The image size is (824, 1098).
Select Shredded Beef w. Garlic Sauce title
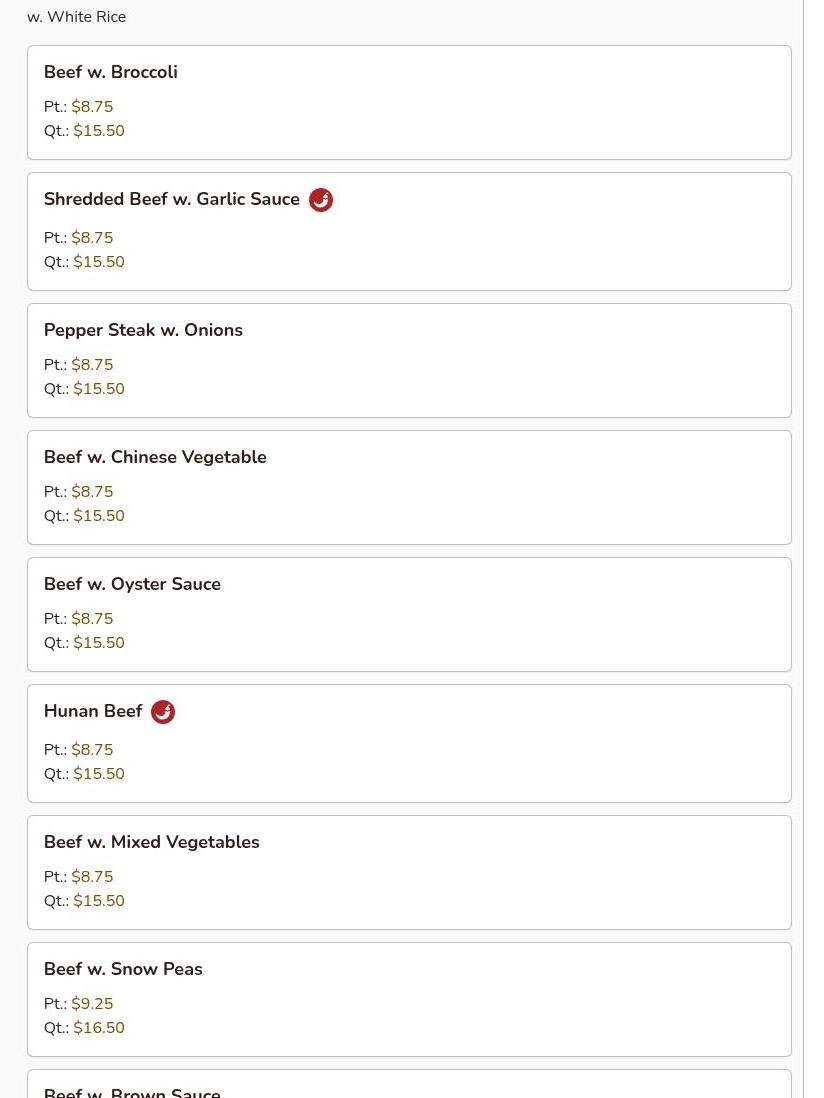coord(172,199)
